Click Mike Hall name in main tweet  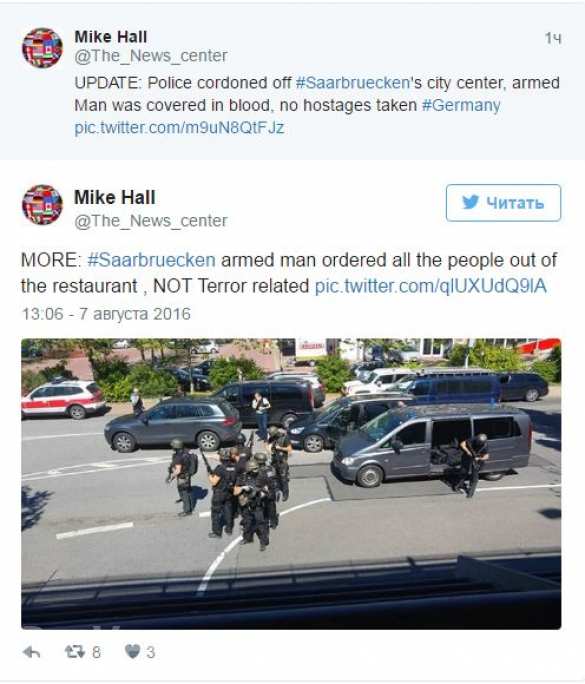click(115, 197)
